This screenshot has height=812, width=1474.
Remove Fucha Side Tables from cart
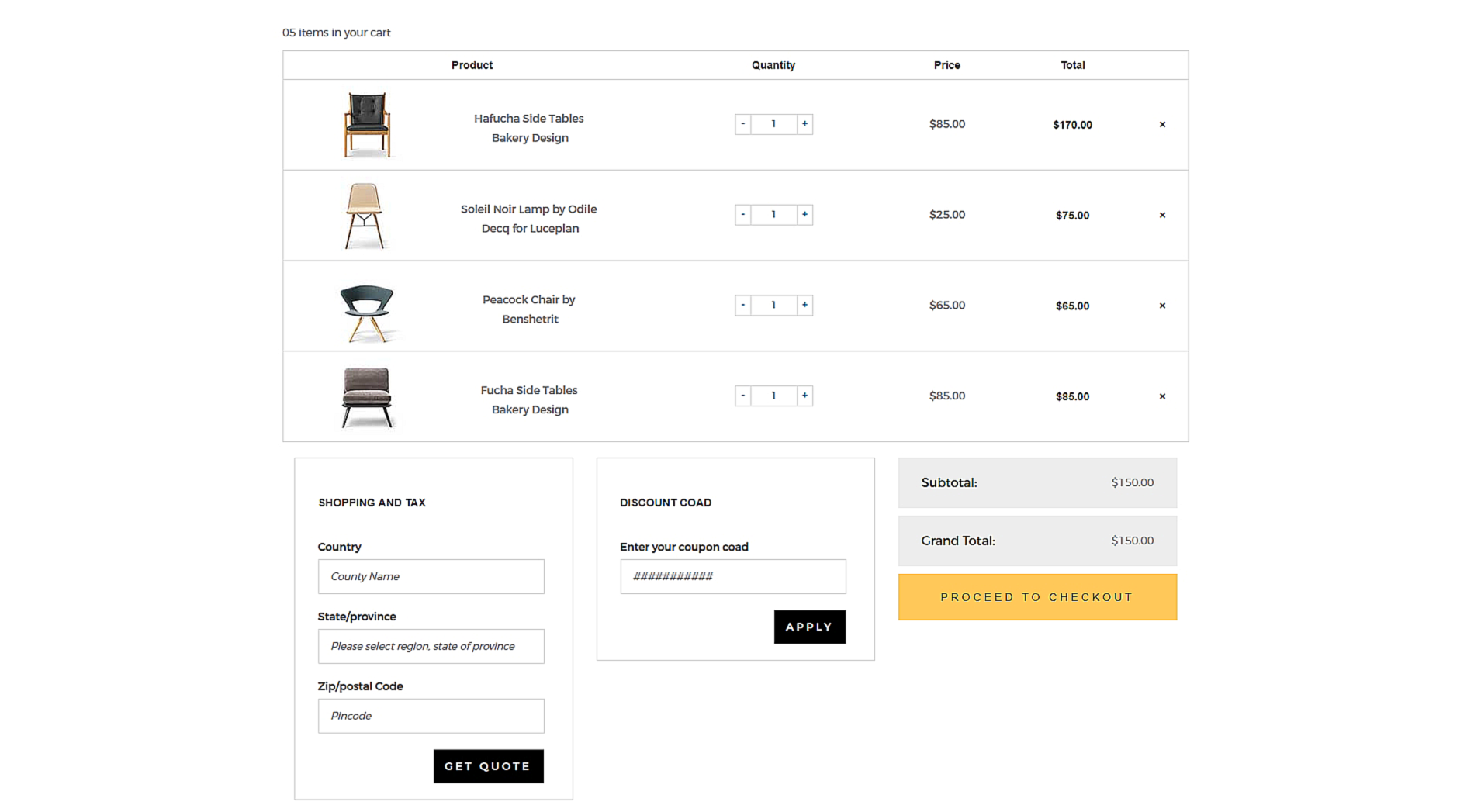(1162, 396)
